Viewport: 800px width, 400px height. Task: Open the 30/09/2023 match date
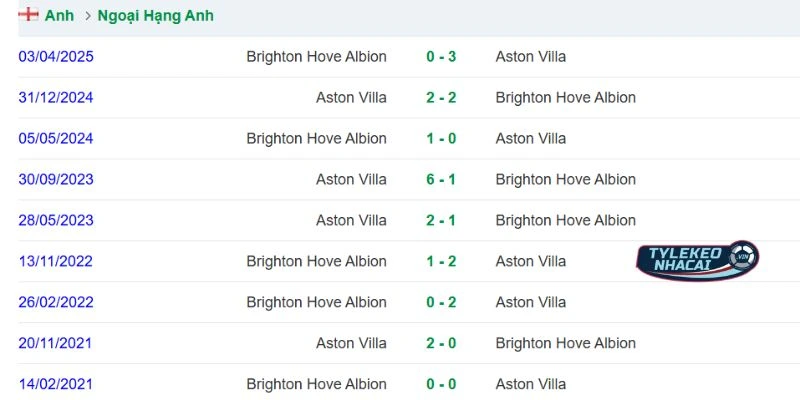tap(56, 180)
